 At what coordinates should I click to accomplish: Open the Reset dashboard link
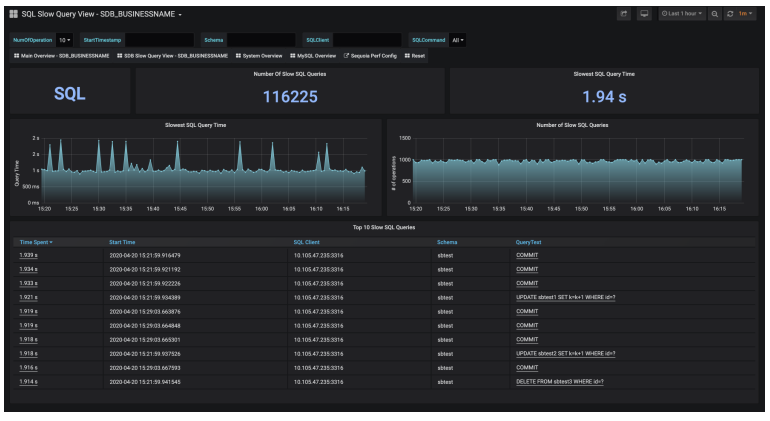[415, 56]
